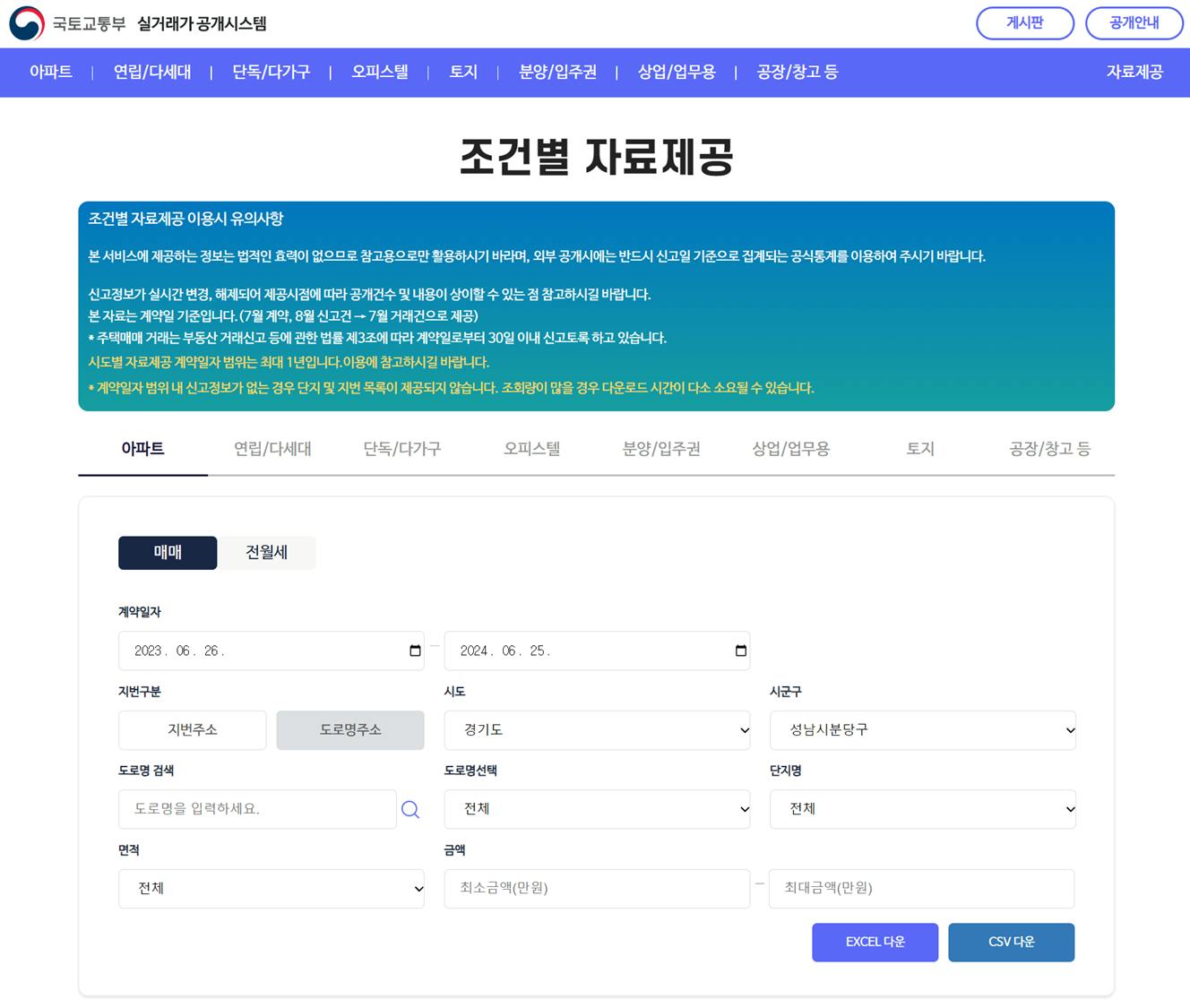Switch to the 전월세 transaction type
1190x1008 pixels.
tap(267, 553)
